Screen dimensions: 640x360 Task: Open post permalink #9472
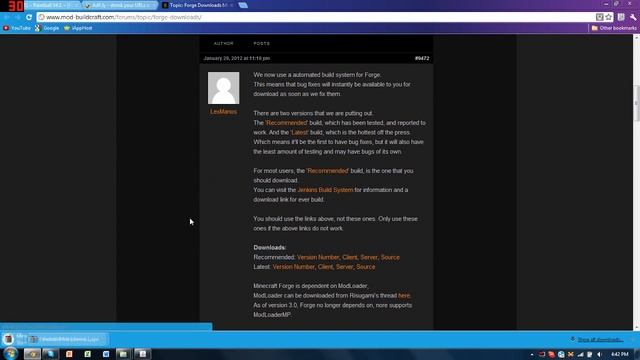click(x=422, y=58)
